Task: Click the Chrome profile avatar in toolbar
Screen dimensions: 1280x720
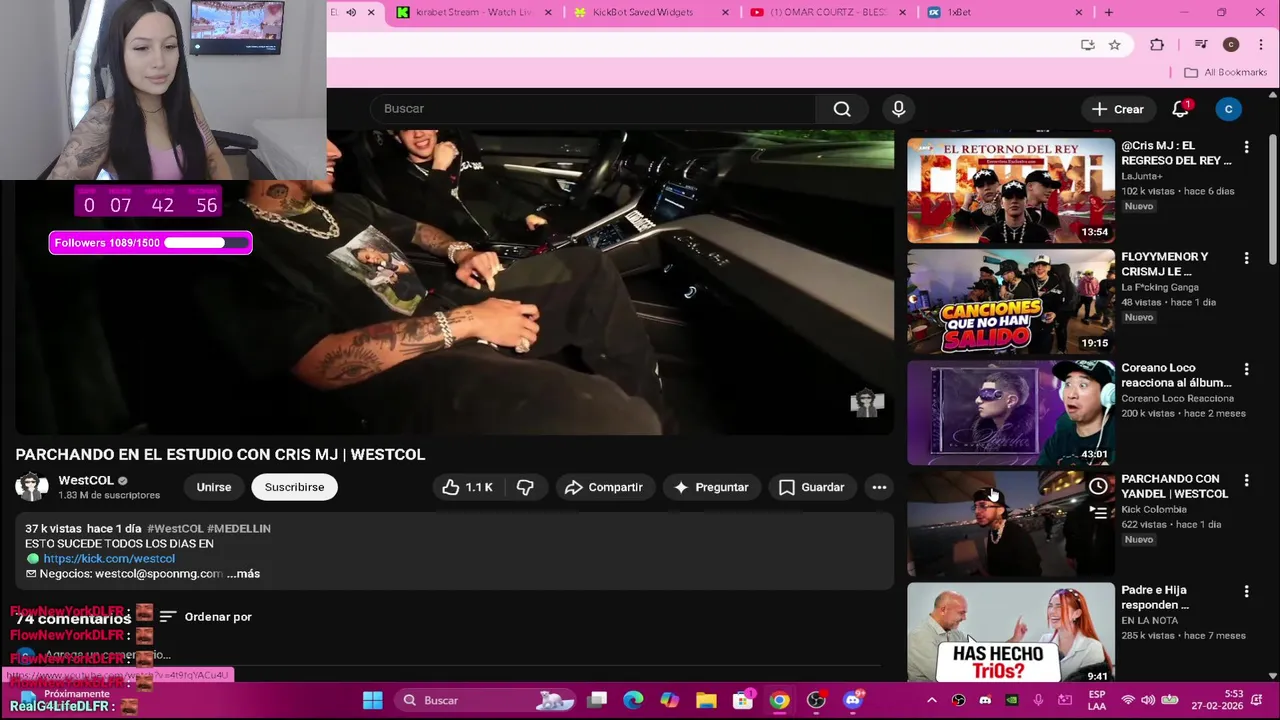Action: pos(1231,45)
